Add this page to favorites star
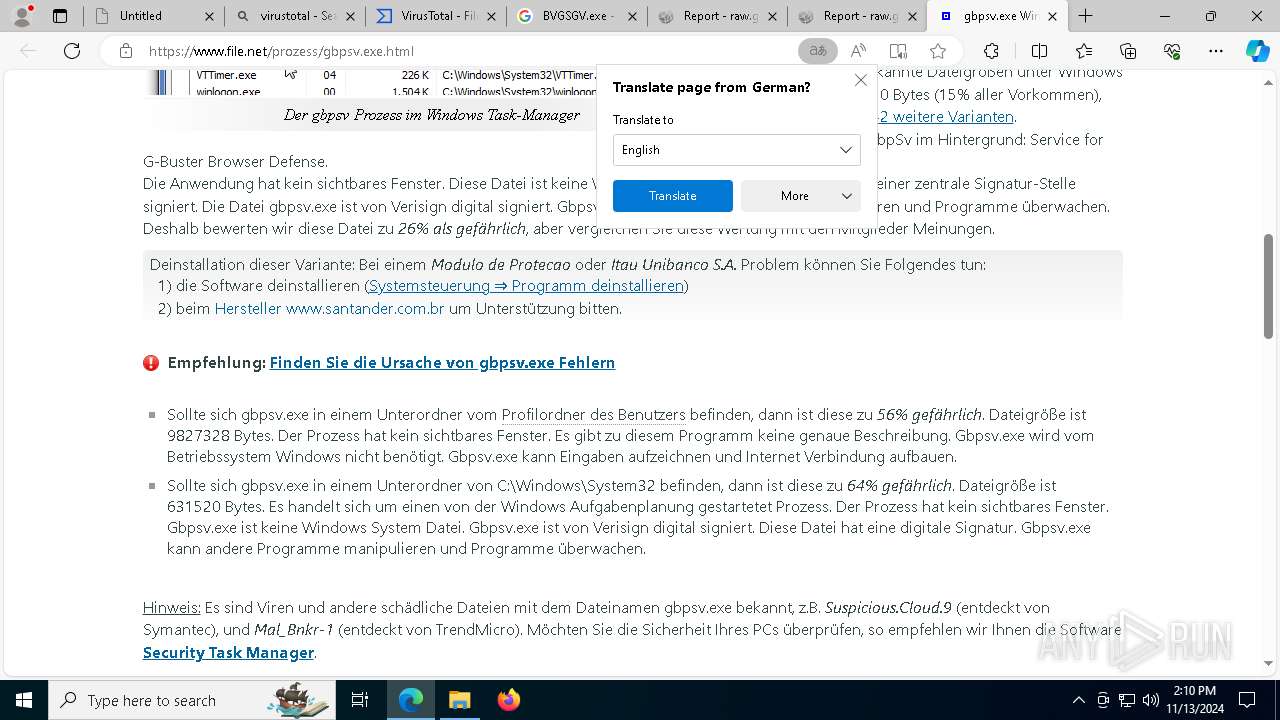Image resolution: width=1280 pixels, height=720 pixels. coord(938,51)
